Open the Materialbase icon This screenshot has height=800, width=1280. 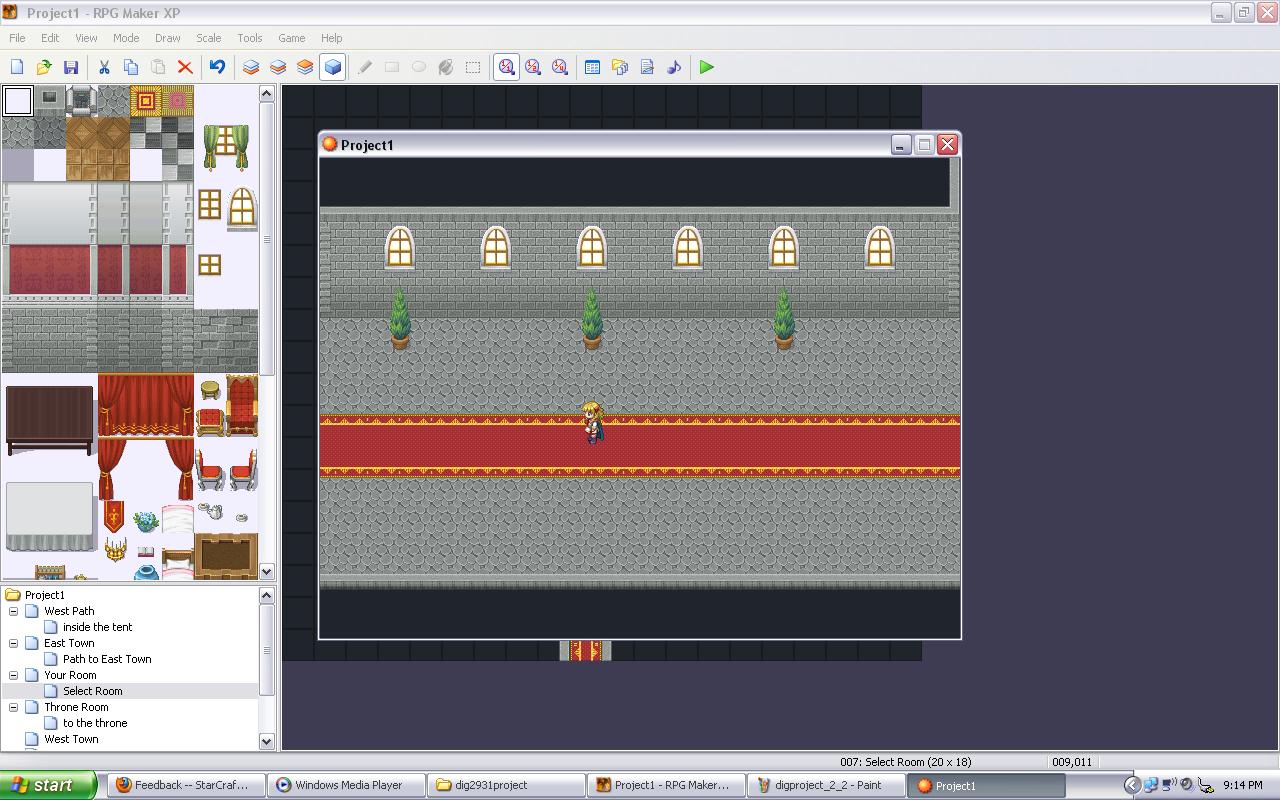620,67
